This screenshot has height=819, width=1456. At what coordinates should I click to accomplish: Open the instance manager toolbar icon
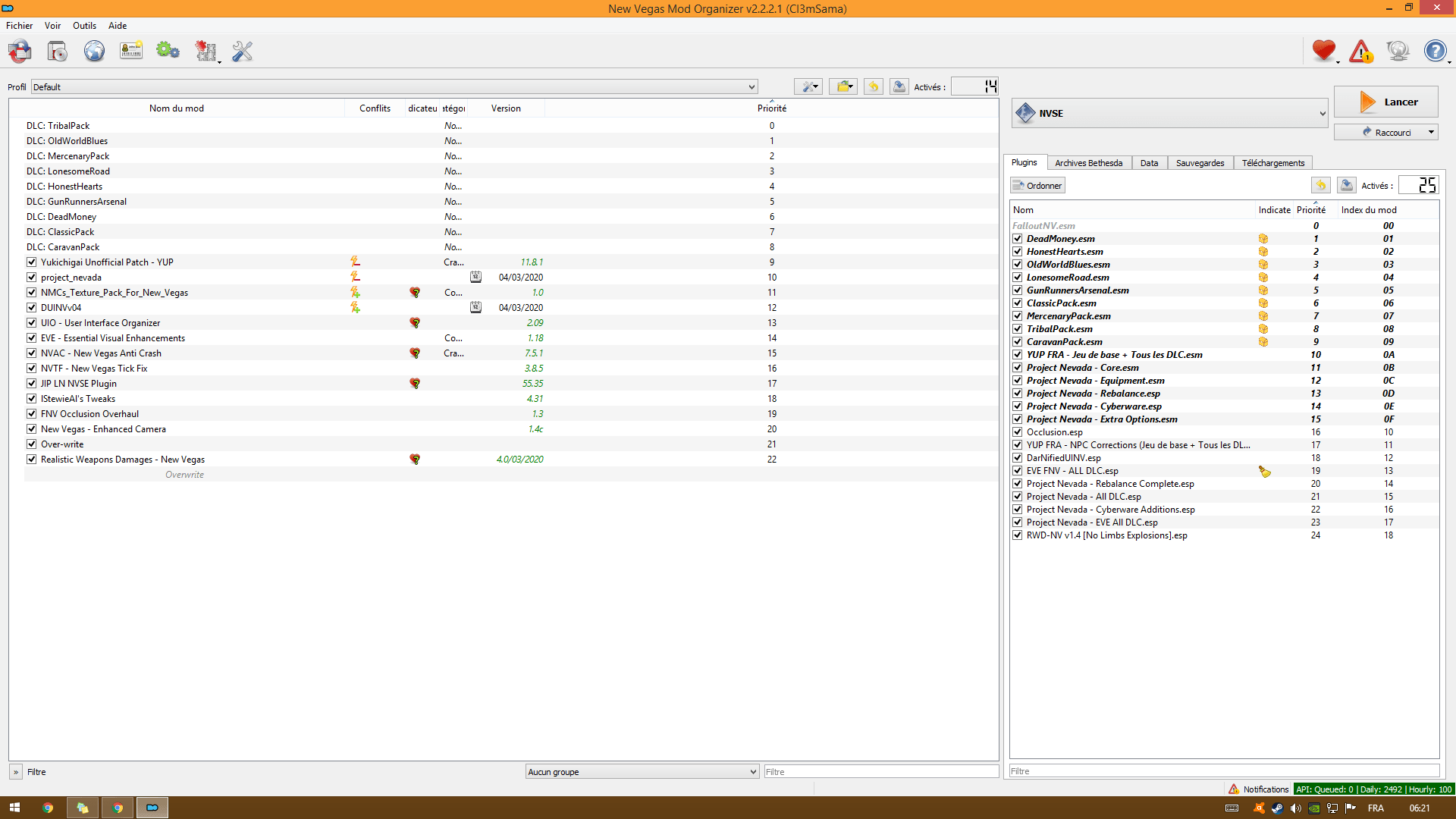coord(20,52)
